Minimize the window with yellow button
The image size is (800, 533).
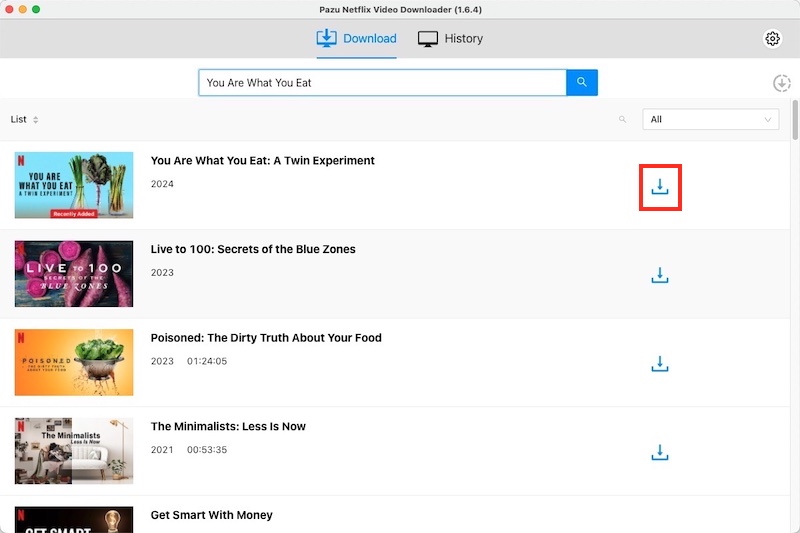tap(22, 9)
